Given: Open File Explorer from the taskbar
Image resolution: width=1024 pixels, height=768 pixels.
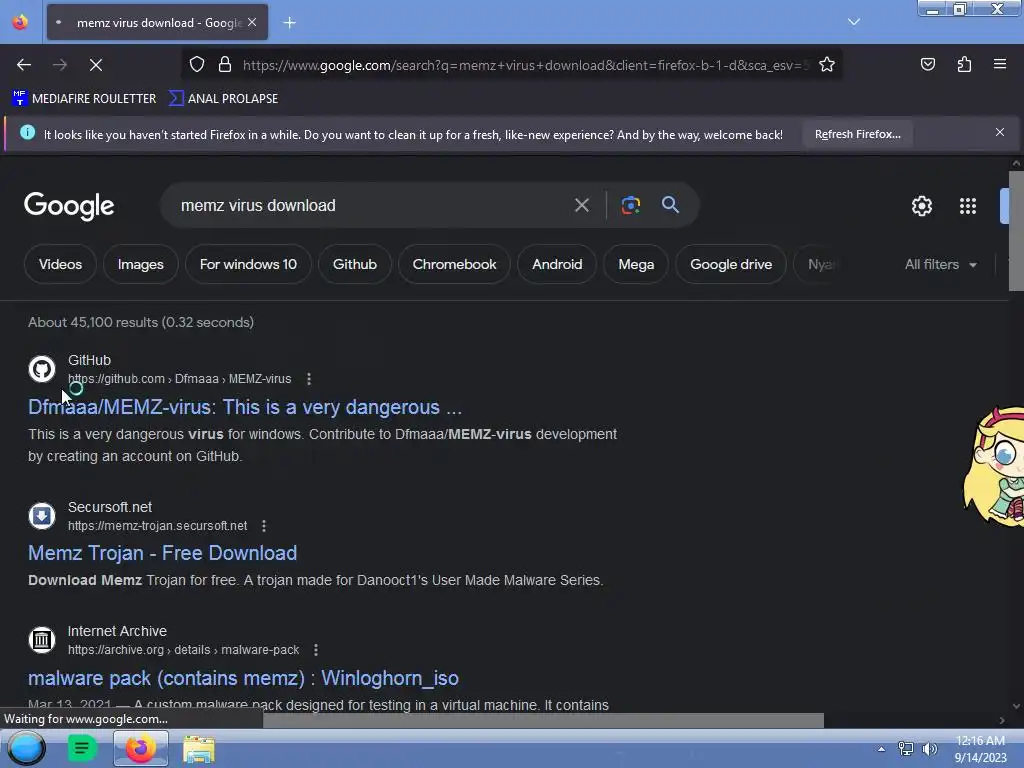Looking at the screenshot, I should 199,749.
